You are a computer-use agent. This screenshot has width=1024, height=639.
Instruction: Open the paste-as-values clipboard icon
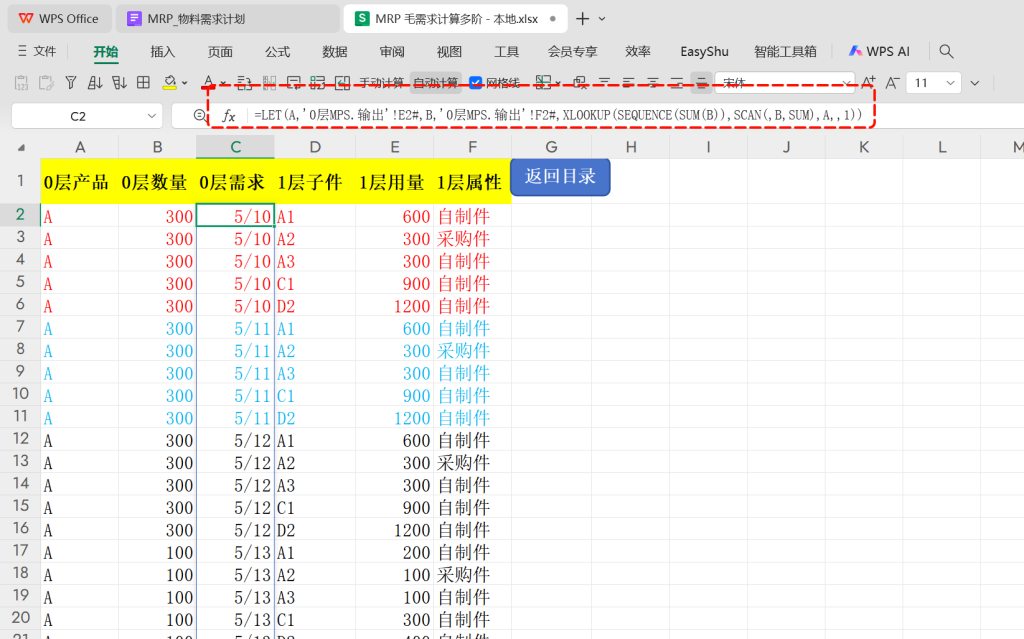point(22,83)
